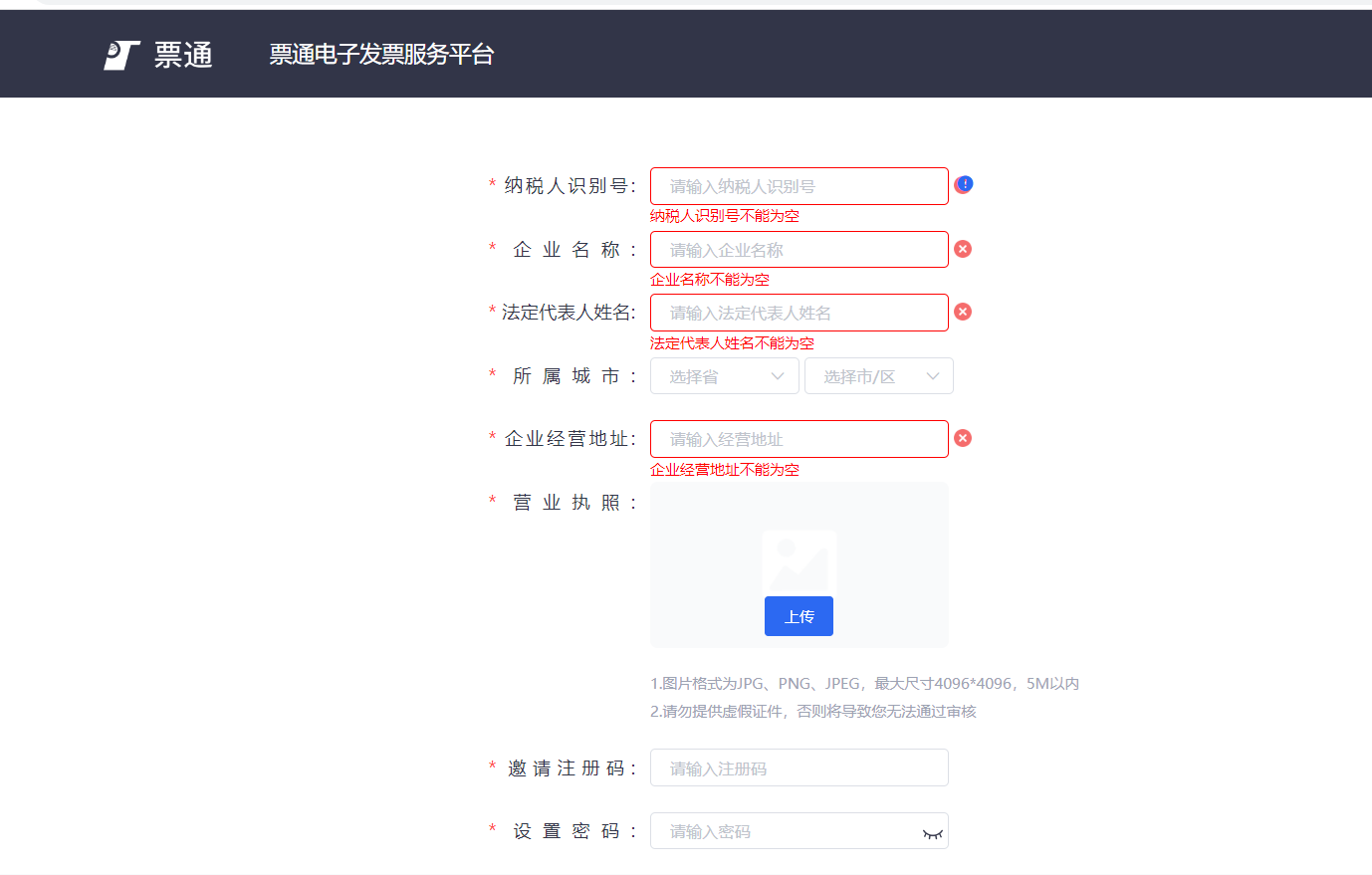
Task: Click the 法定代表人姓名不能为空 error message
Action: 732,343
